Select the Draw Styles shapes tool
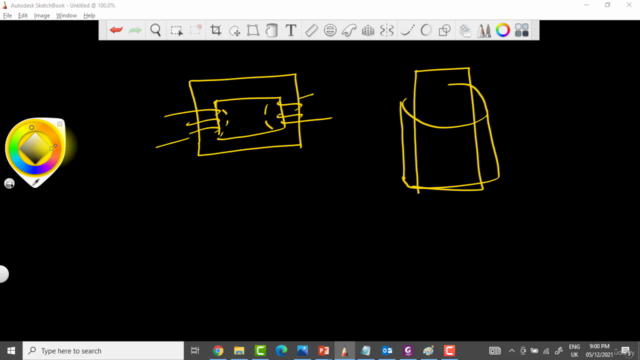The width and height of the screenshot is (640, 360). [x=444, y=30]
